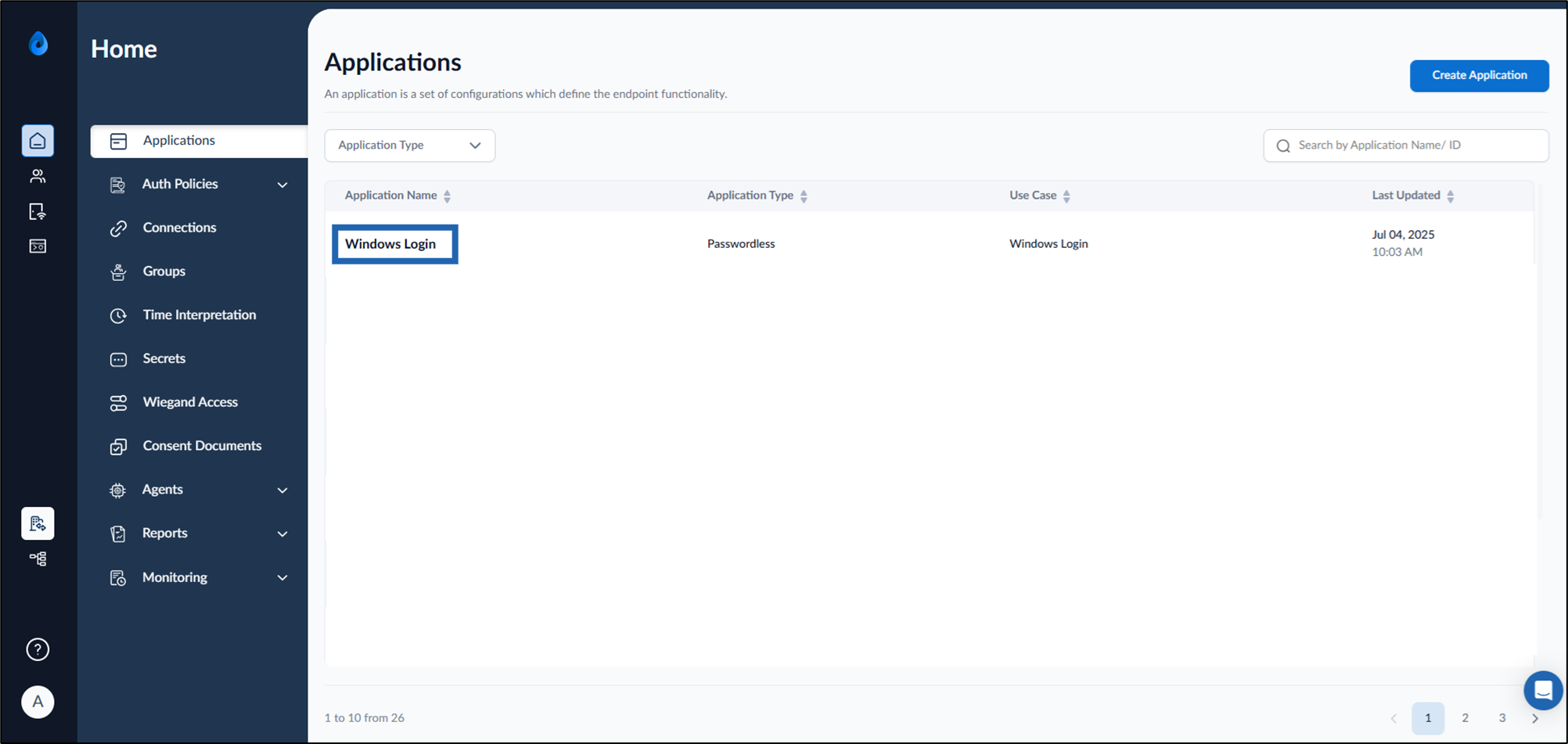Open the card reader icon in left rail
This screenshot has width=1568, height=744.
tap(38, 246)
